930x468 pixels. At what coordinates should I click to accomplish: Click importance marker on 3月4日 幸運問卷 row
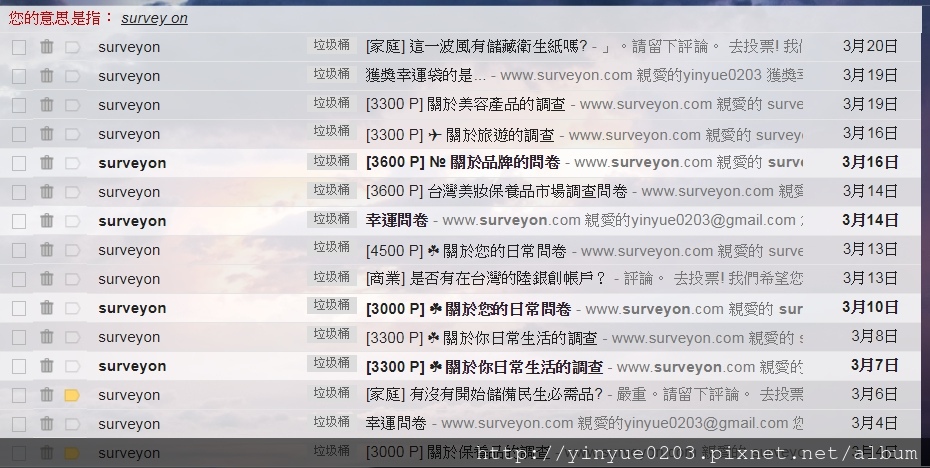72,425
